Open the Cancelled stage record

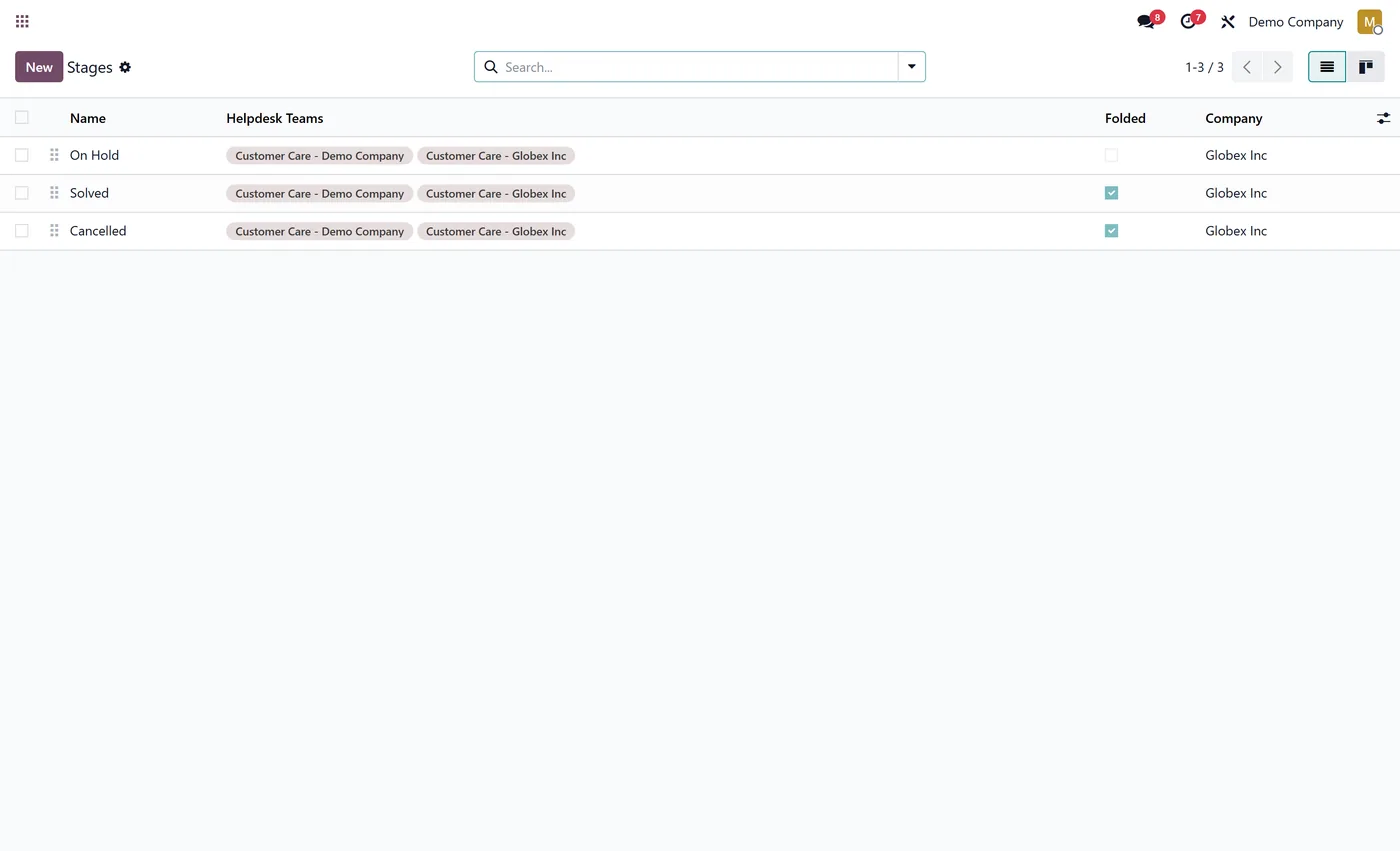(98, 231)
